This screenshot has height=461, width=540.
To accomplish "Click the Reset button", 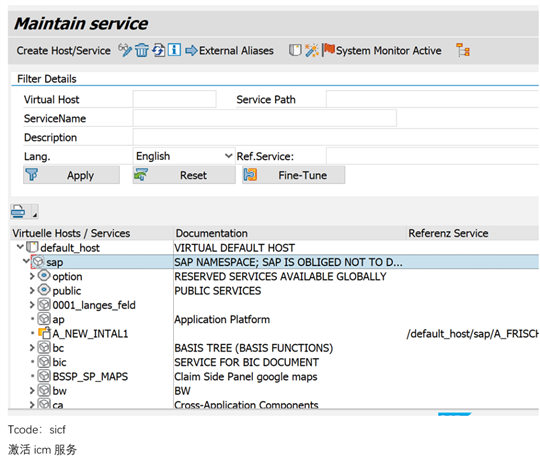I will tap(184, 175).
